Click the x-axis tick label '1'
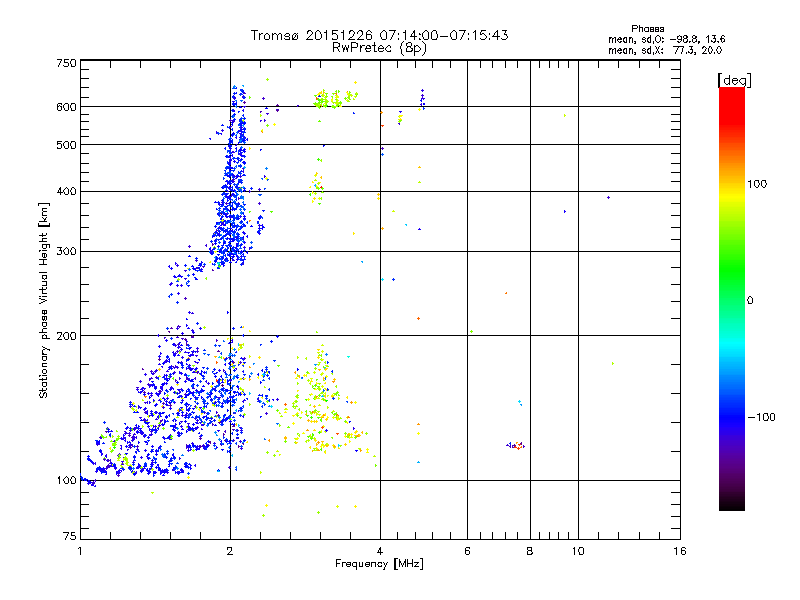The image size is (800, 600). pos(80,551)
